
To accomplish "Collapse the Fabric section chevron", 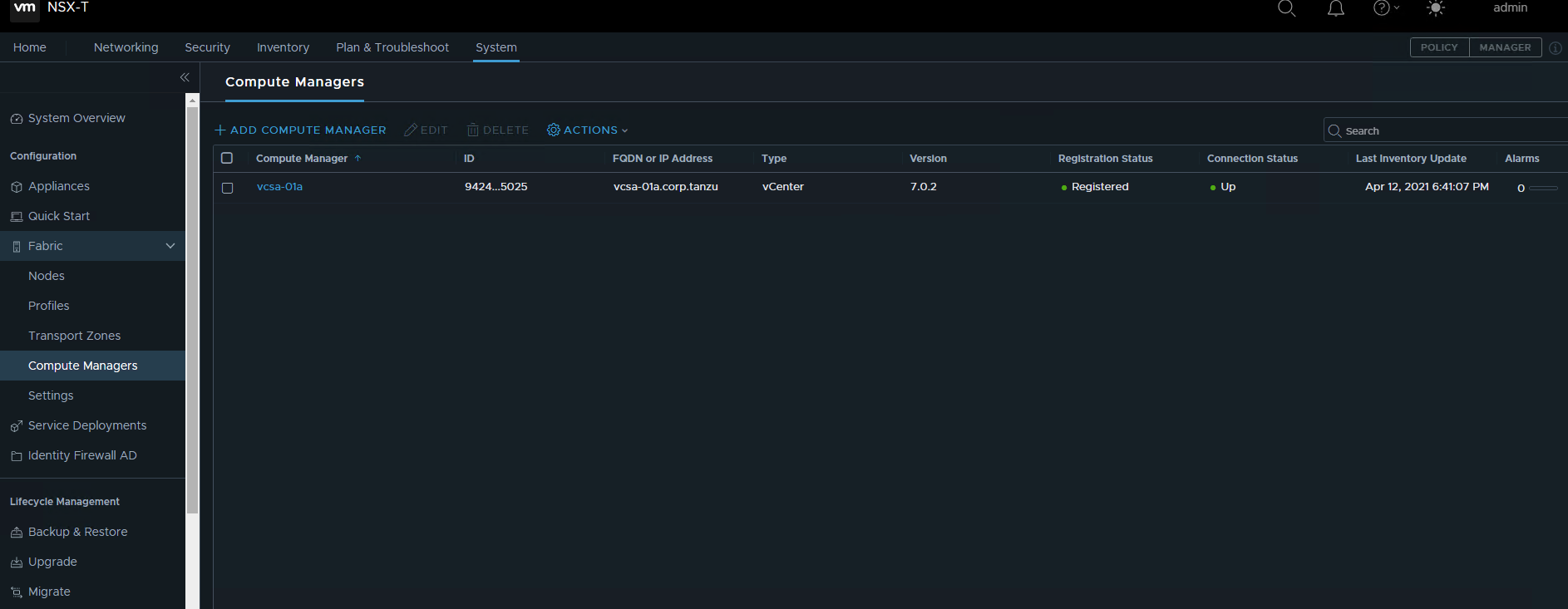I will pos(170,246).
